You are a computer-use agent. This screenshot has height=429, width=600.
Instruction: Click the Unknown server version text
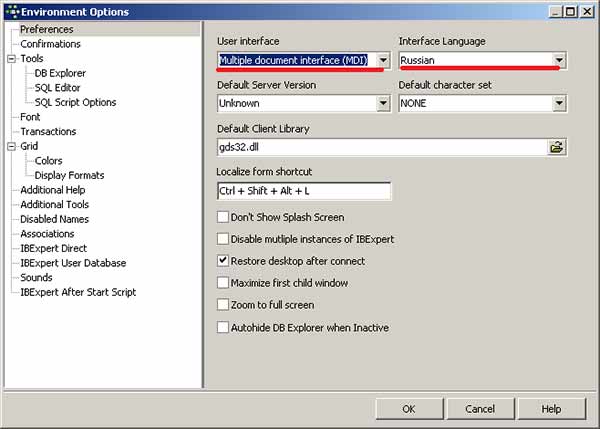click(x=239, y=103)
